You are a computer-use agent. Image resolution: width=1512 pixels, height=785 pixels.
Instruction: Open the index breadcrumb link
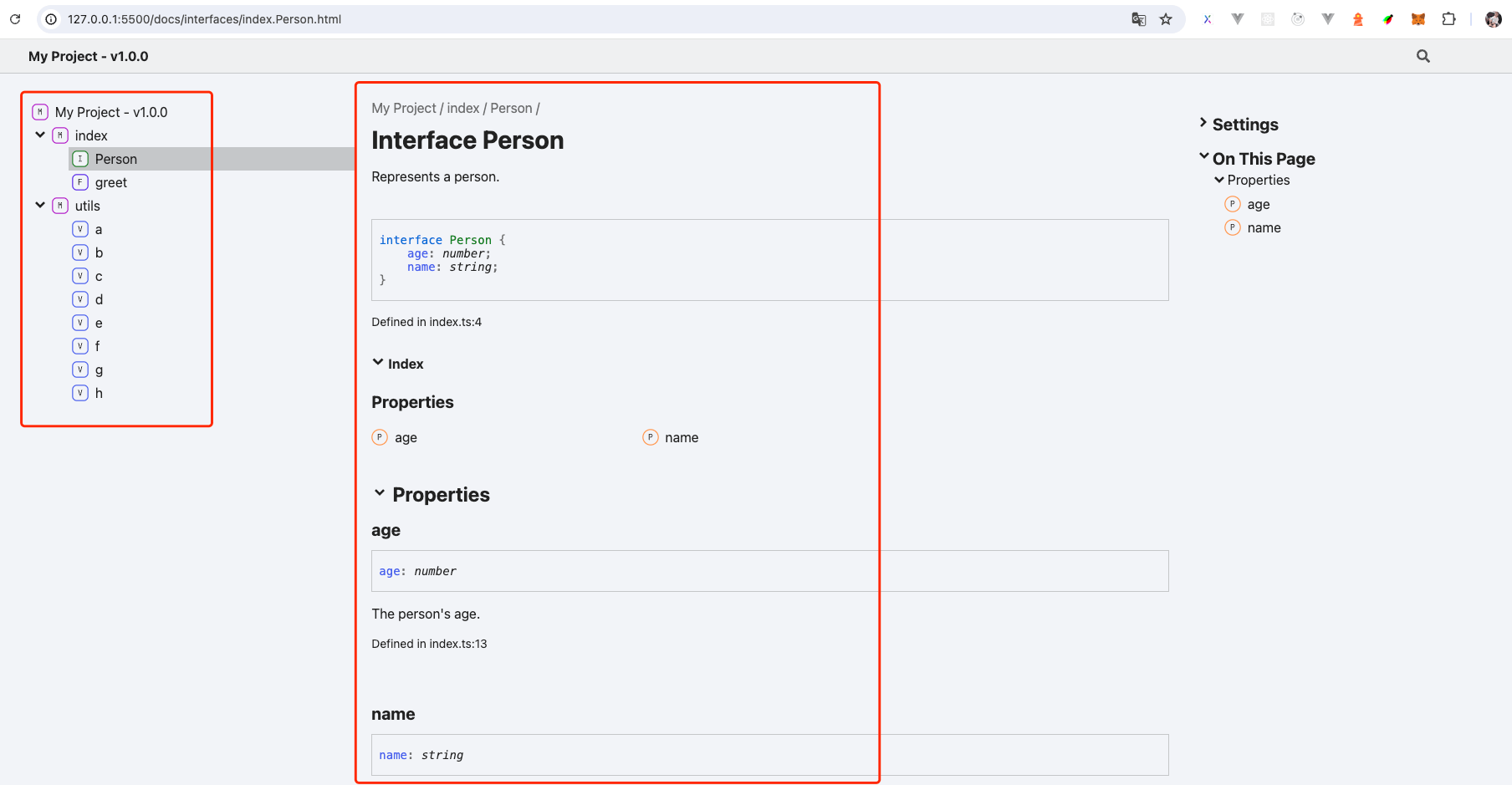pyautogui.click(x=462, y=108)
